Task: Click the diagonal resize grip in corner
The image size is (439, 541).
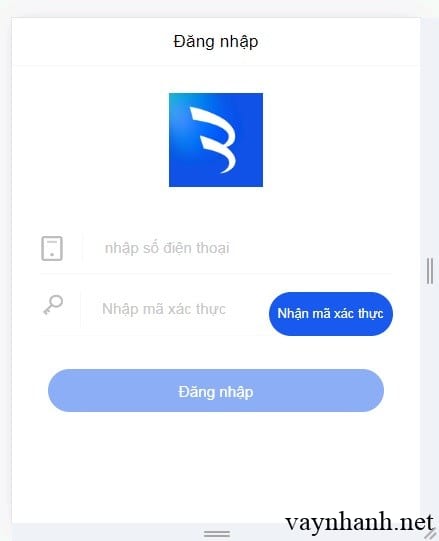Action: (430, 534)
